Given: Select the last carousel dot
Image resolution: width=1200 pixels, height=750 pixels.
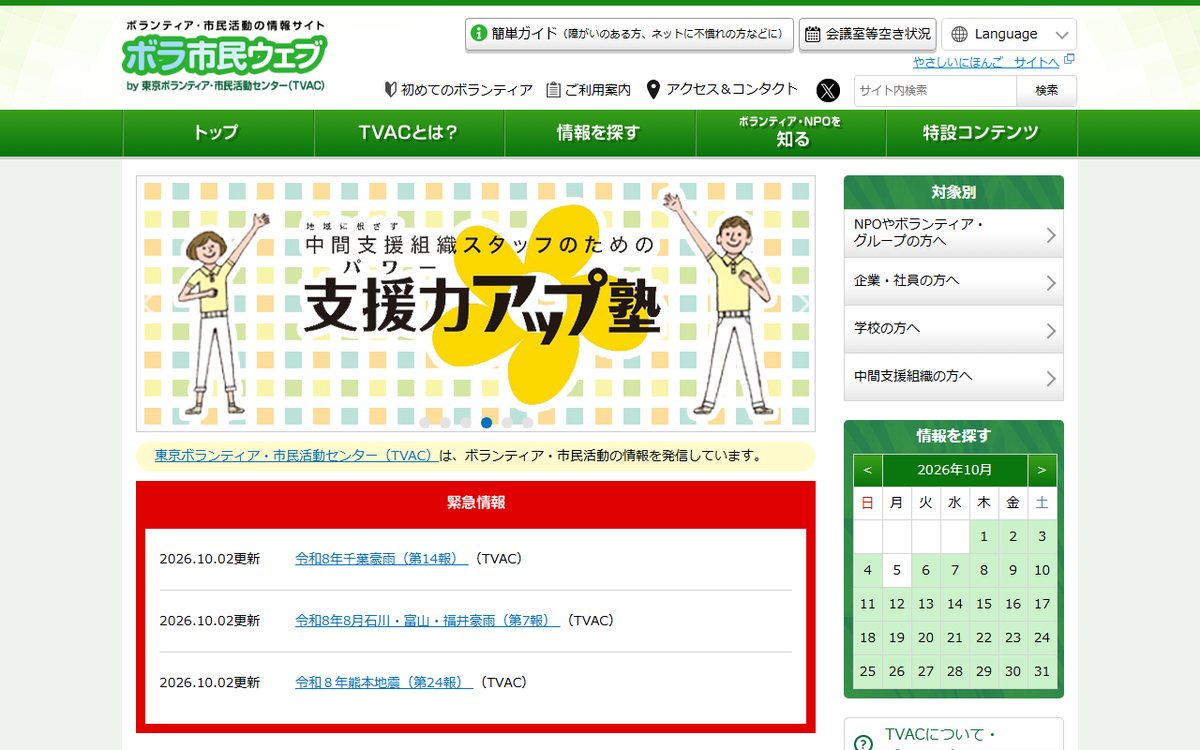Looking at the screenshot, I should point(528,422).
